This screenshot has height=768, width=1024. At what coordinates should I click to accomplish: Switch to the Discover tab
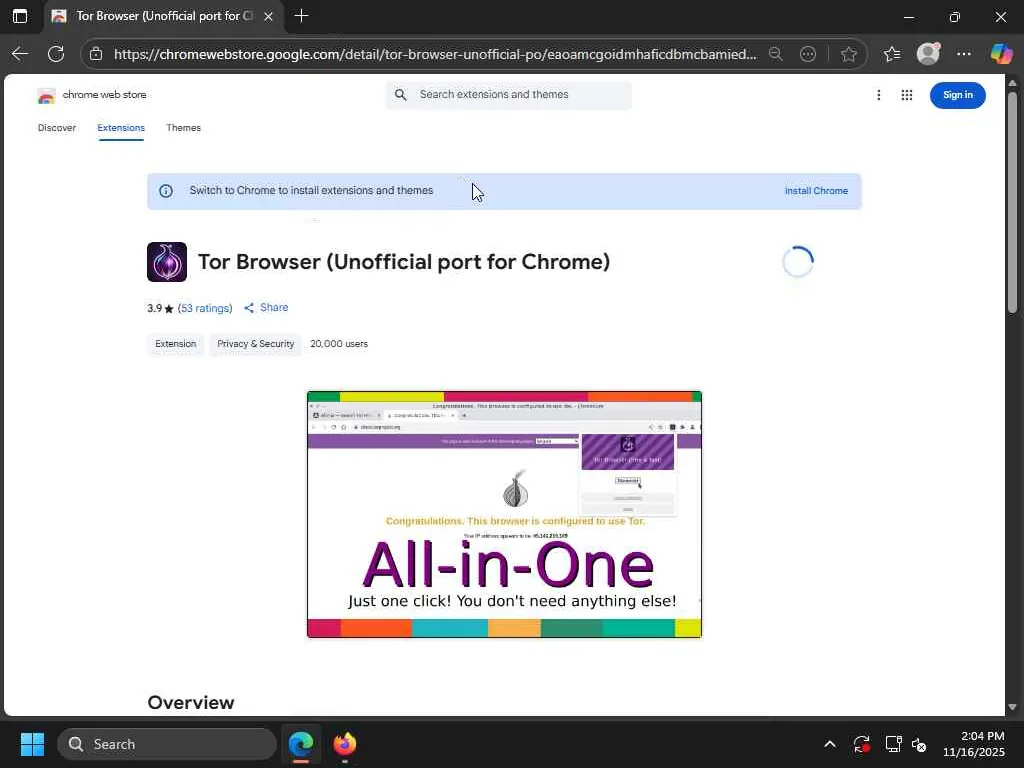(x=57, y=128)
